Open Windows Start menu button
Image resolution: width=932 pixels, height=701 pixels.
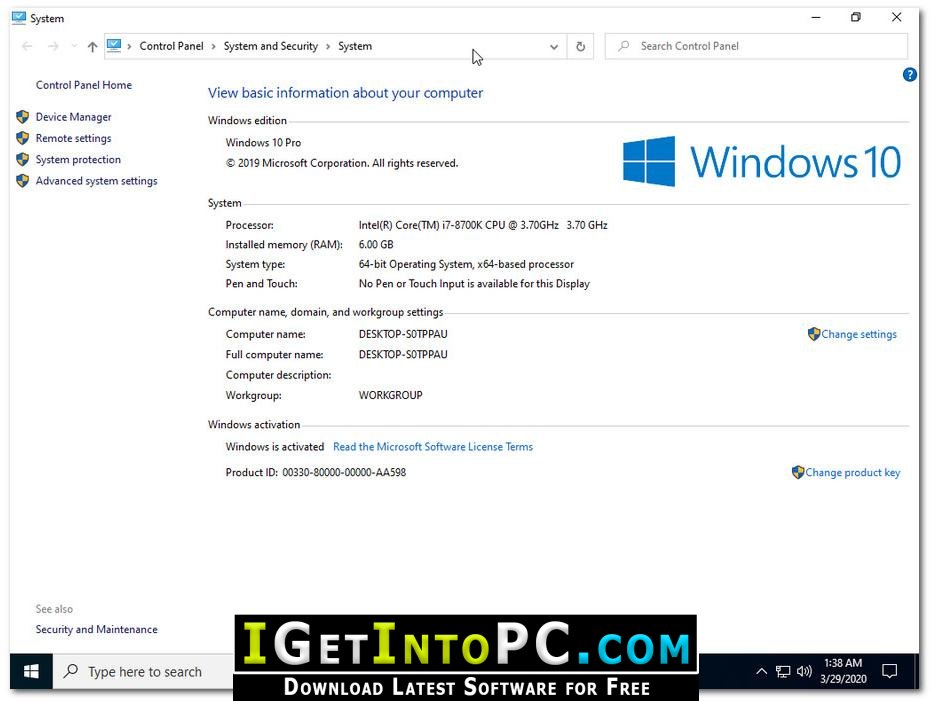(32, 672)
